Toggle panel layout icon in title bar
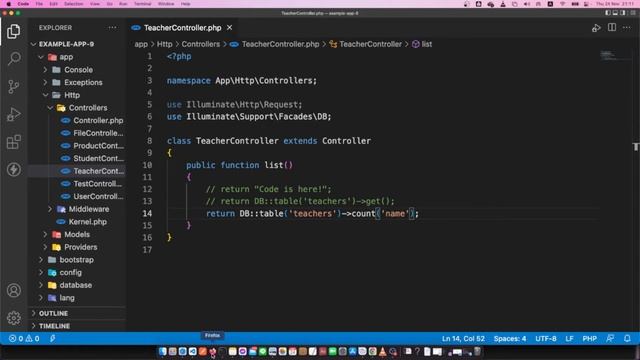 615,13
